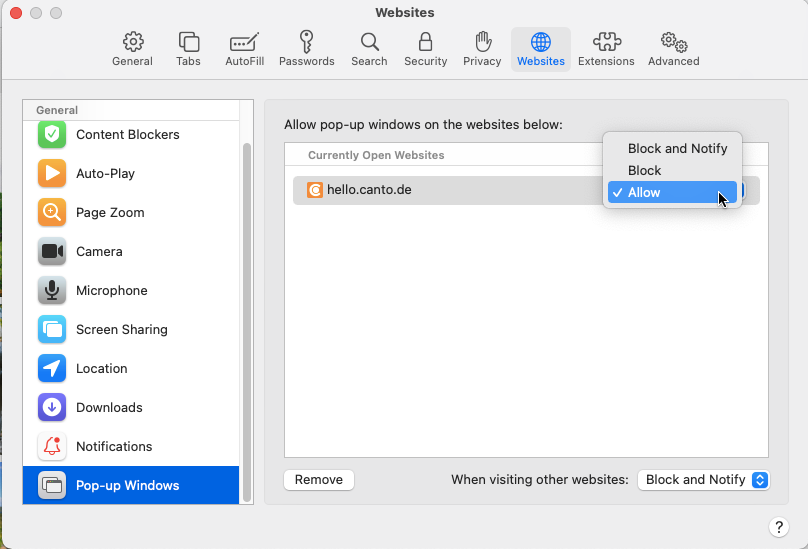Close the Websites preferences window
This screenshot has width=808, height=549.
pos(16,13)
